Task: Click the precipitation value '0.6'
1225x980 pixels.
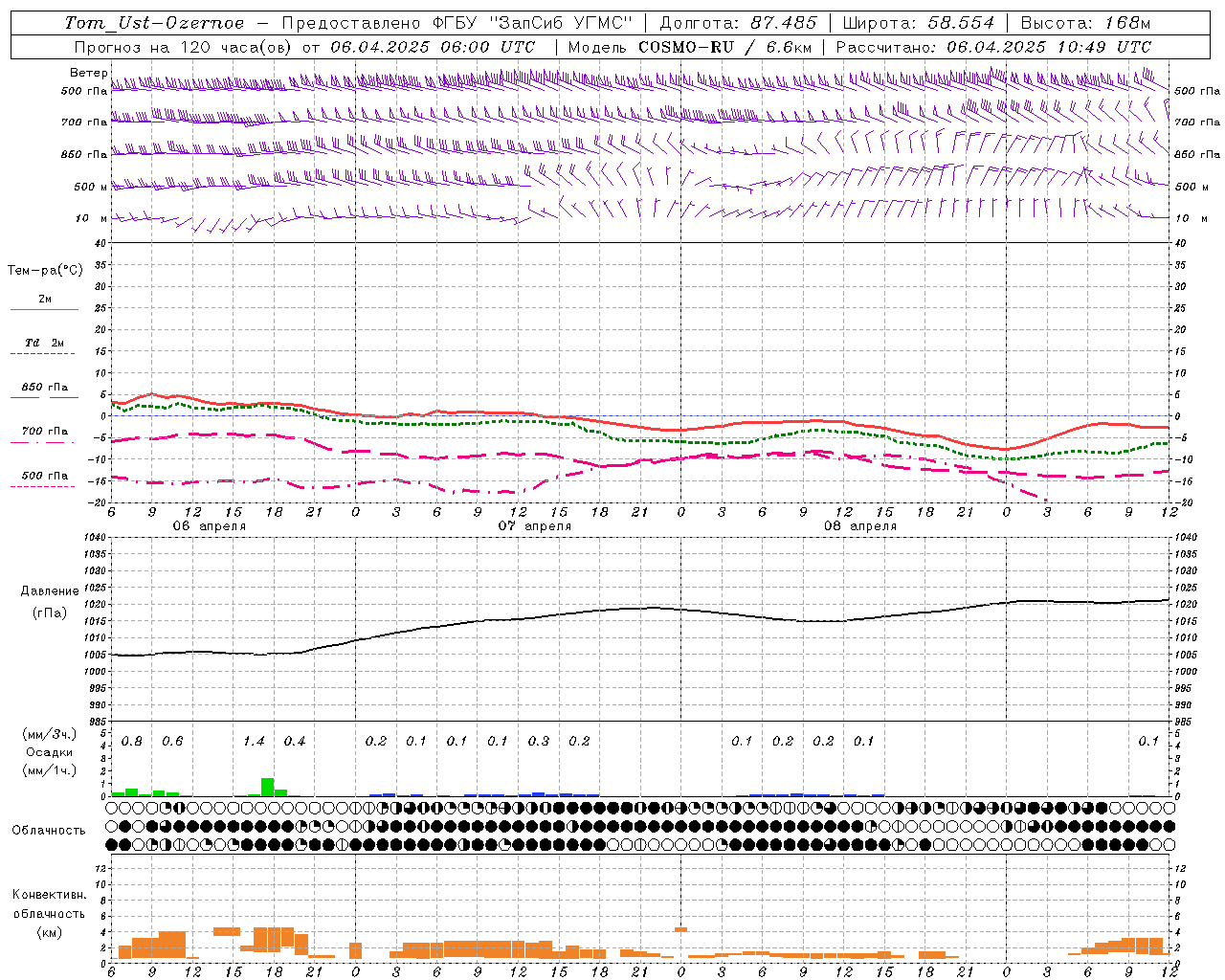Action: click(172, 741)
